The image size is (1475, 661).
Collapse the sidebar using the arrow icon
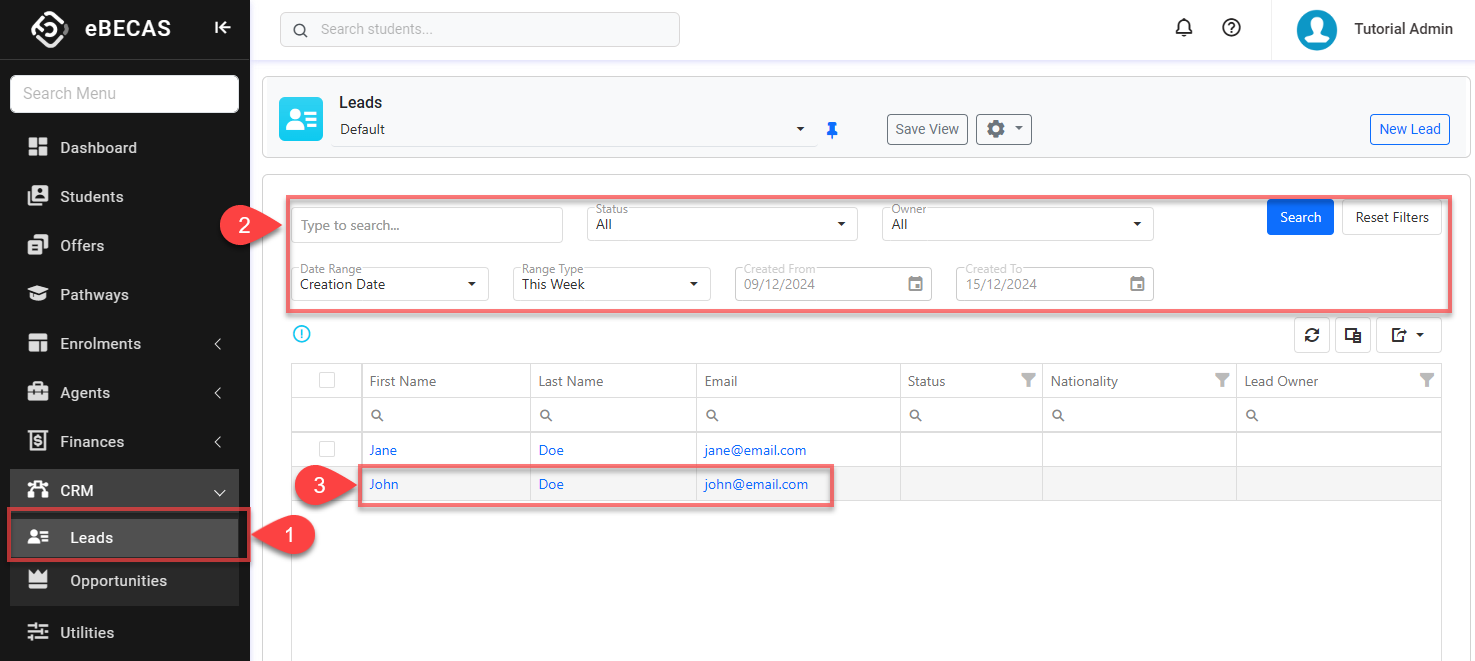click(222, 28)
